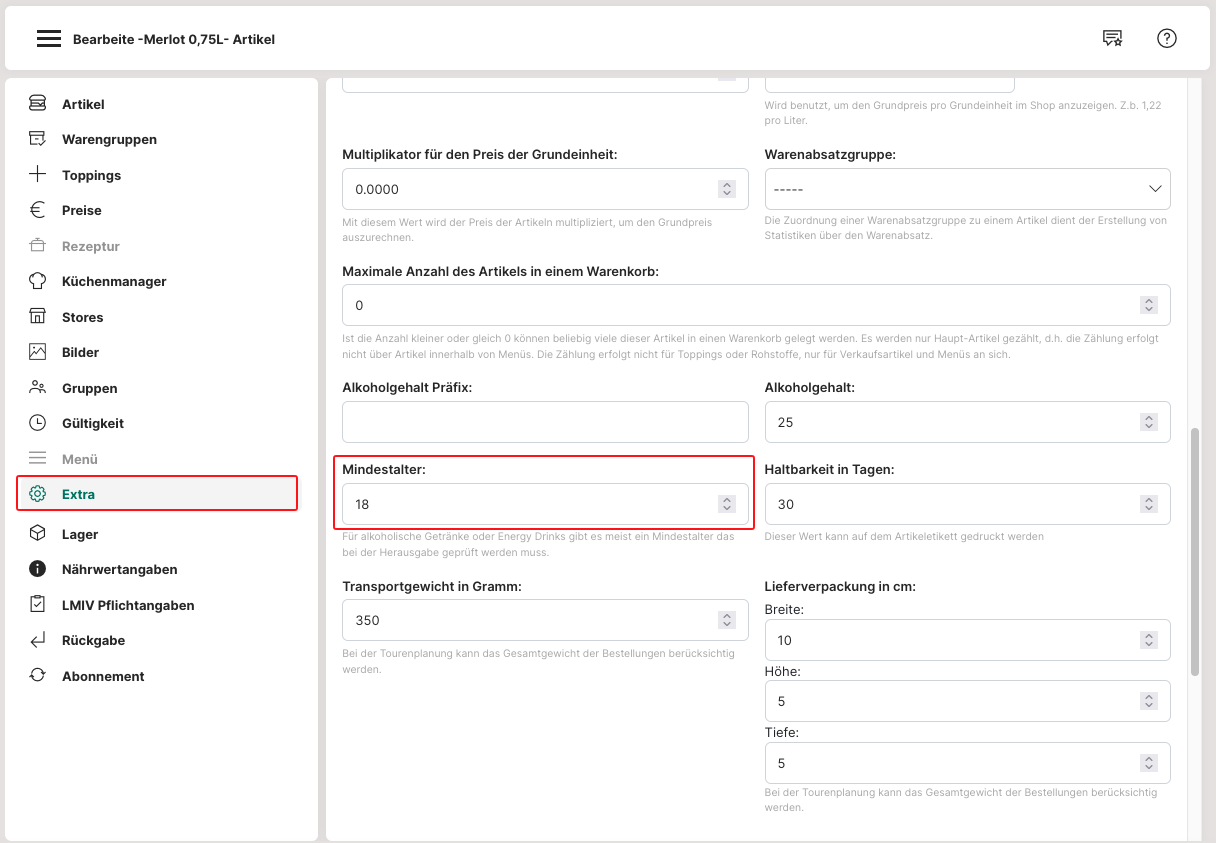Go to the Warengruppen menu item

click(x=109, y=139)
